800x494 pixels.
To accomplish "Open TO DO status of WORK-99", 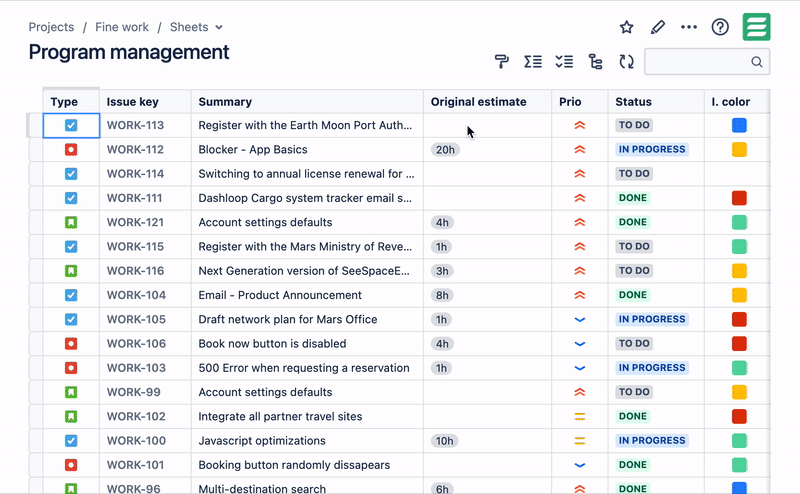I will pyautogui.click(x=634, y=392).
